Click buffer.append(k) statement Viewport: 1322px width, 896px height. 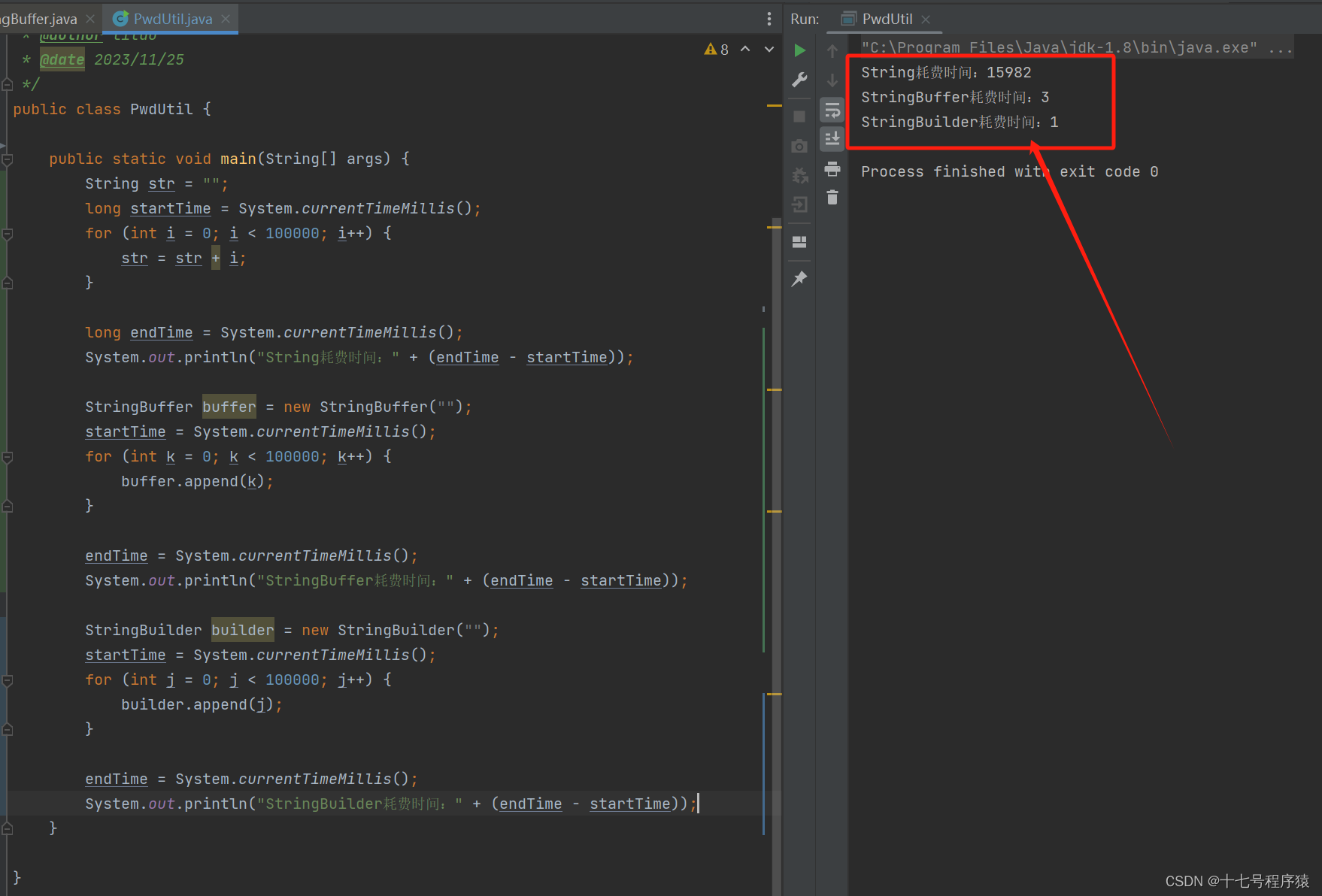coord(197,481)
